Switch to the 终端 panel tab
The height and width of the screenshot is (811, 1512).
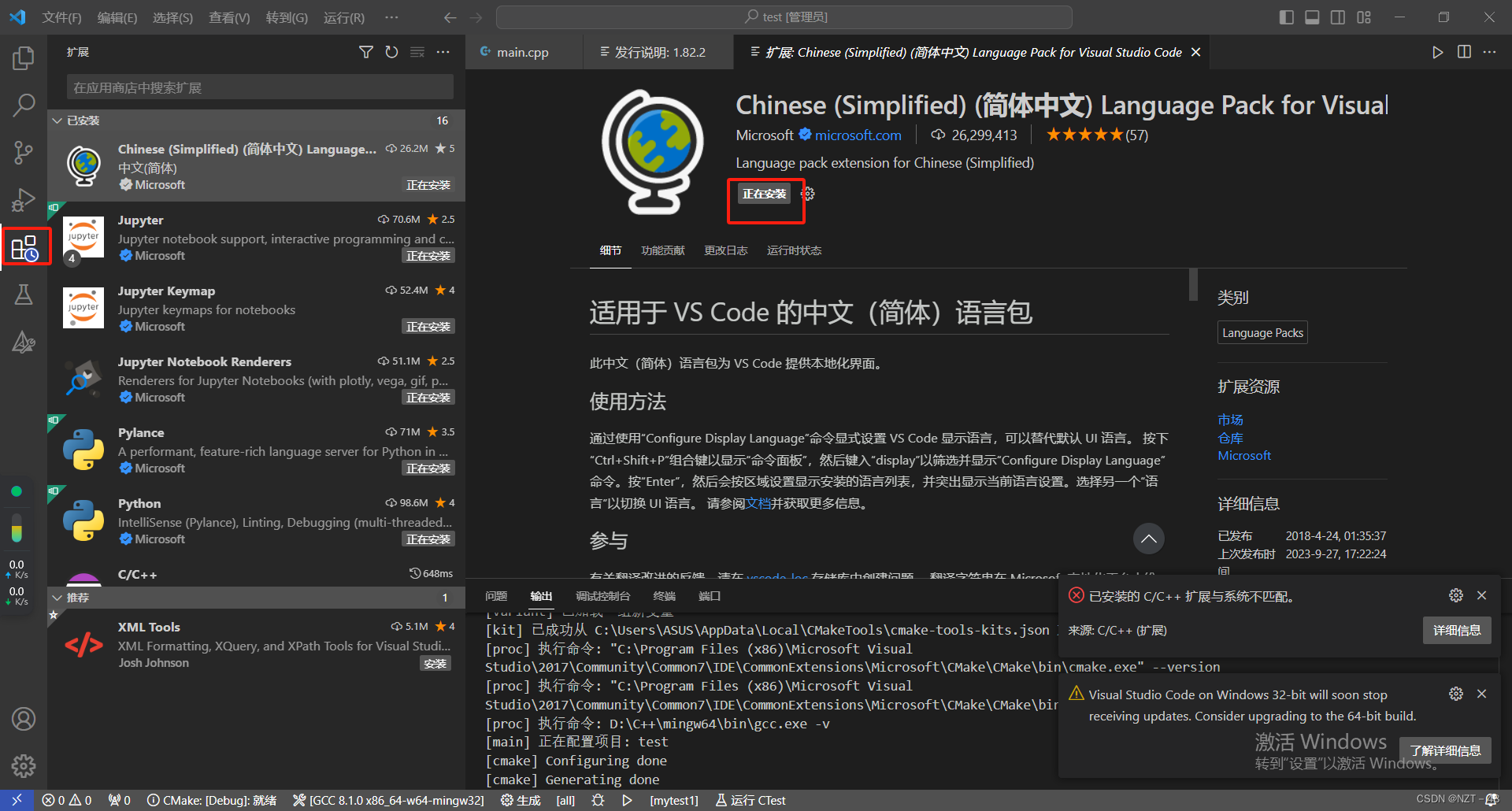click(664, 596)
